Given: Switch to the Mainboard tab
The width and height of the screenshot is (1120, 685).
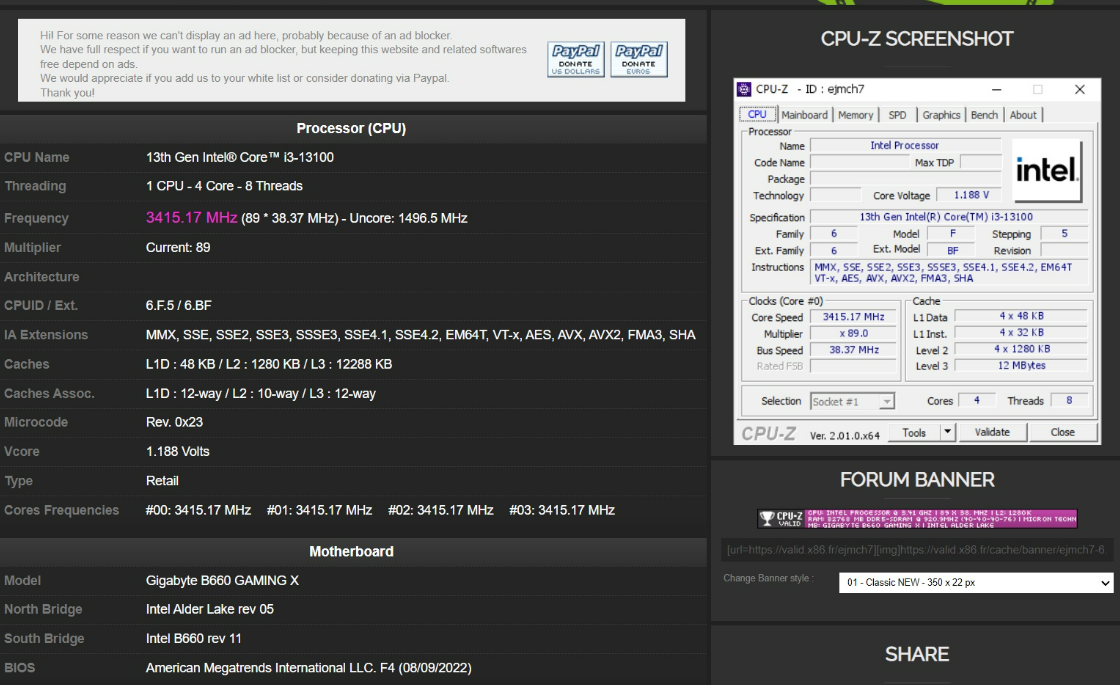Looking at the screenshot, I should (804, 115).
